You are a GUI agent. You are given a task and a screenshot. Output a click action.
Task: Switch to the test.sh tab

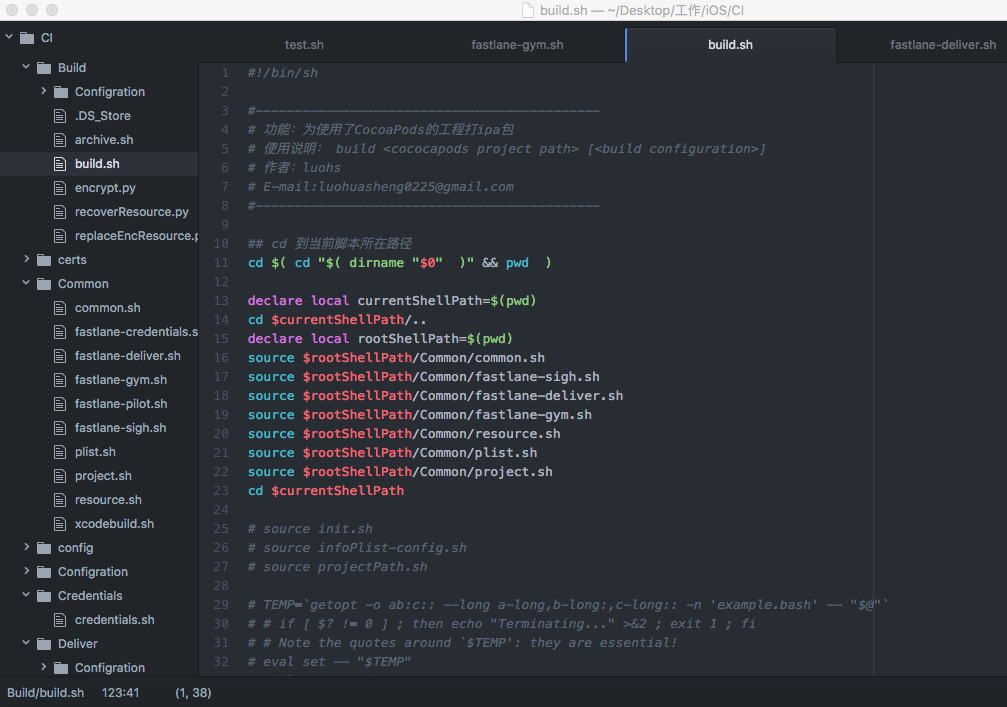[304, 45]
